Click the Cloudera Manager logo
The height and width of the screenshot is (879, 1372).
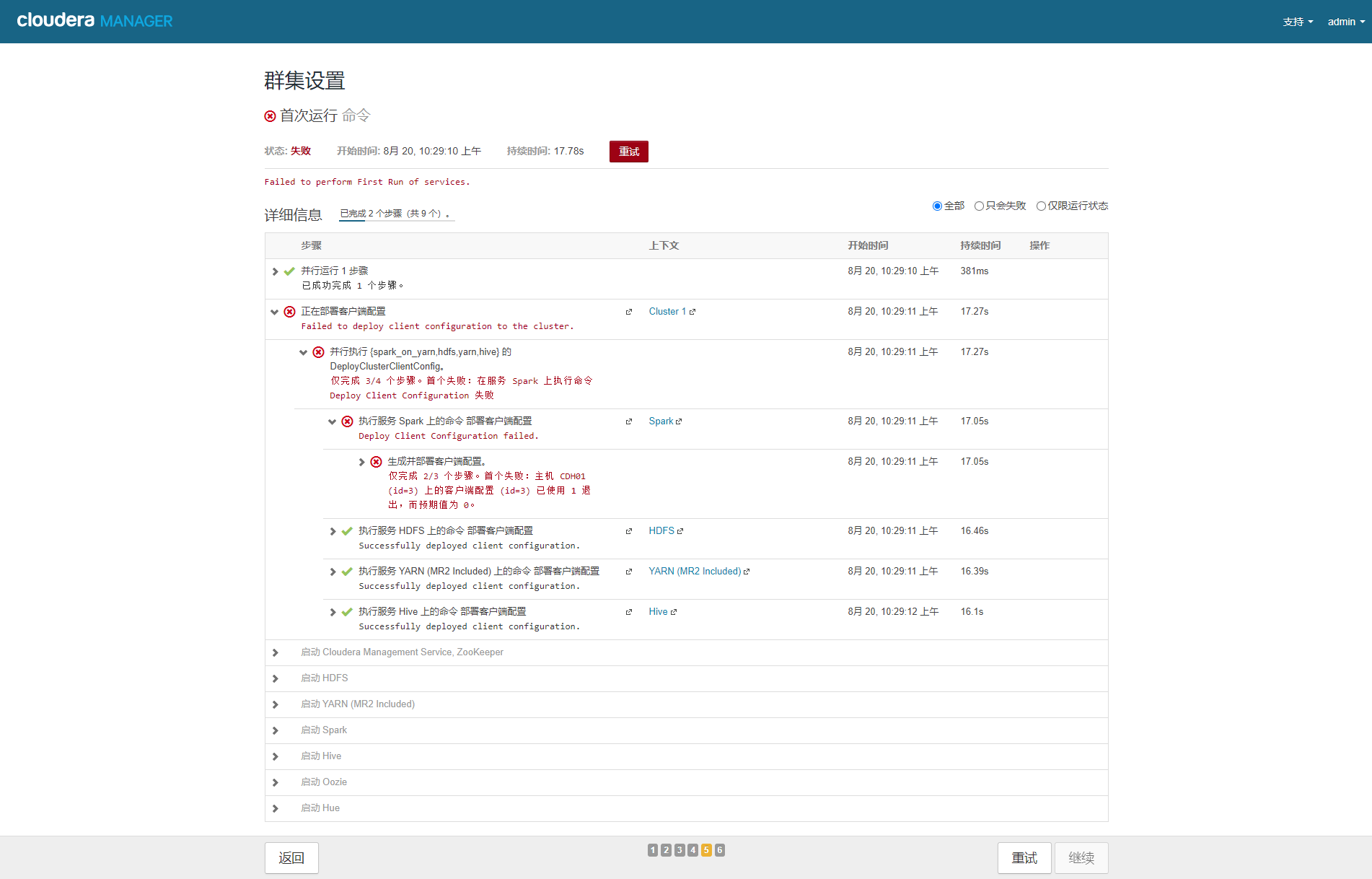point(94,21)
